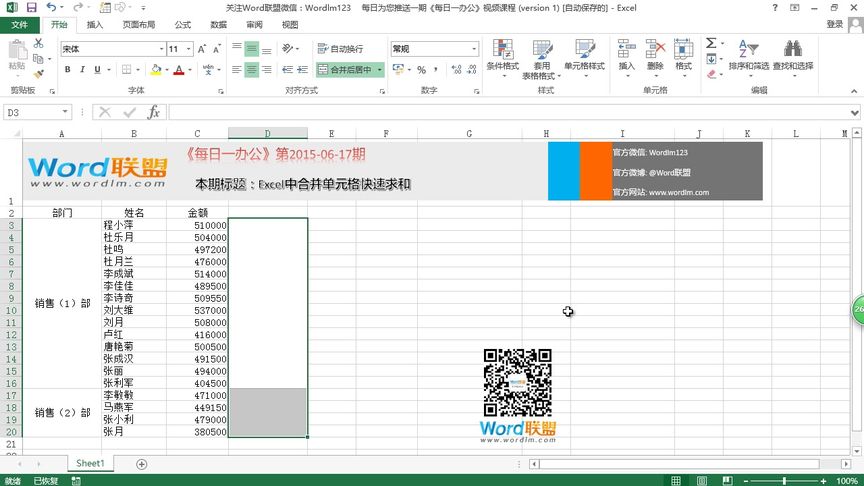The width and height of the screenshot is (864, 486).
Task: Increase decimal places
Action: (456, 70)
